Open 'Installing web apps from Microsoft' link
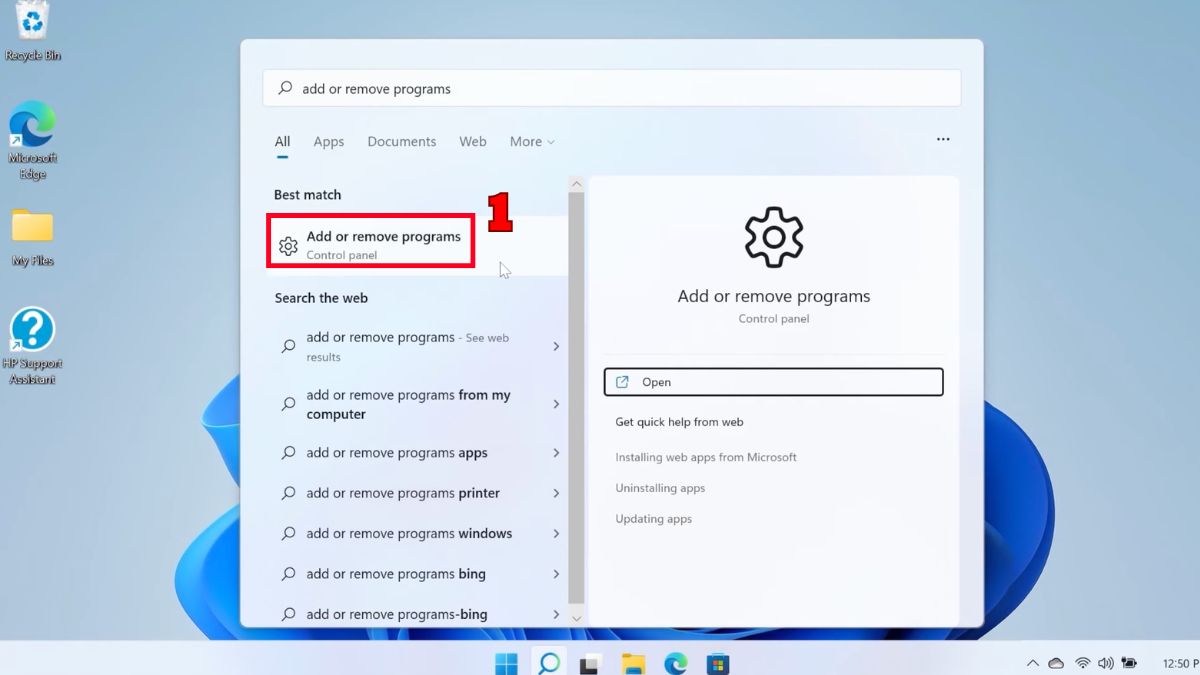The width and height of the screenshot is (1200, 675). tap(706, 457)
